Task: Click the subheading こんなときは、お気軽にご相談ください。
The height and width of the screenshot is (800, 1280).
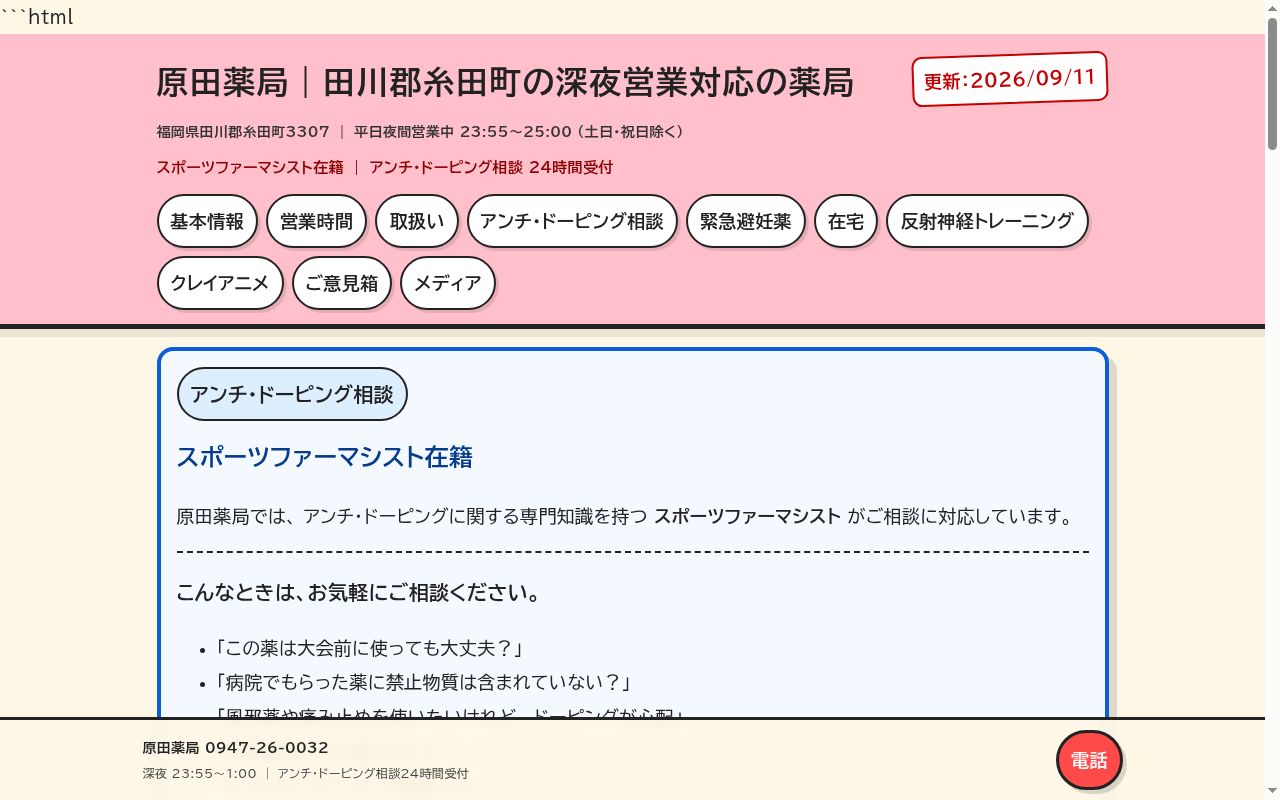Action: pyautogui.click(x=360, y=593)
